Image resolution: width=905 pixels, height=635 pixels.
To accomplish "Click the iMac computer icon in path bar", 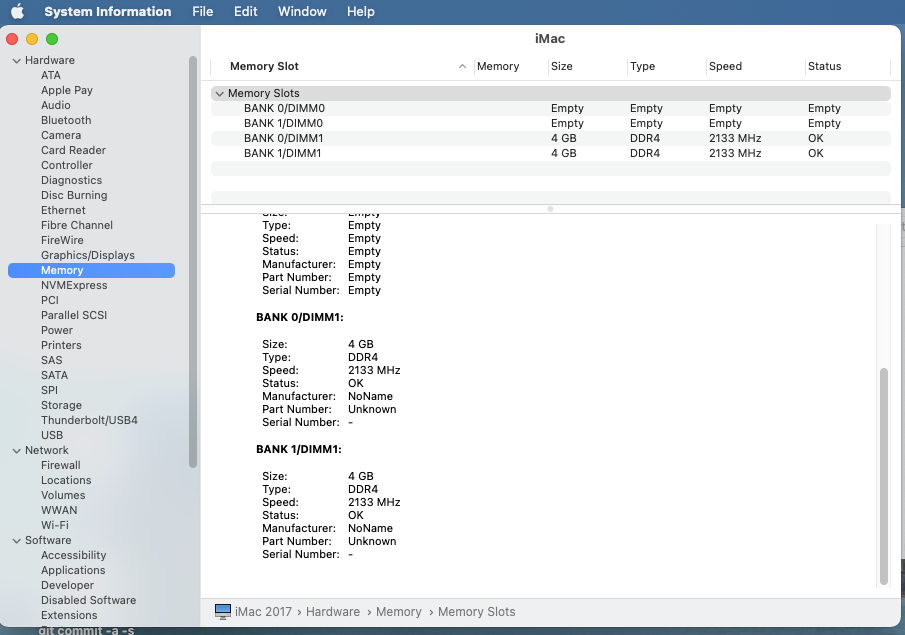I will pyautogui.click(x=223, y=612).
